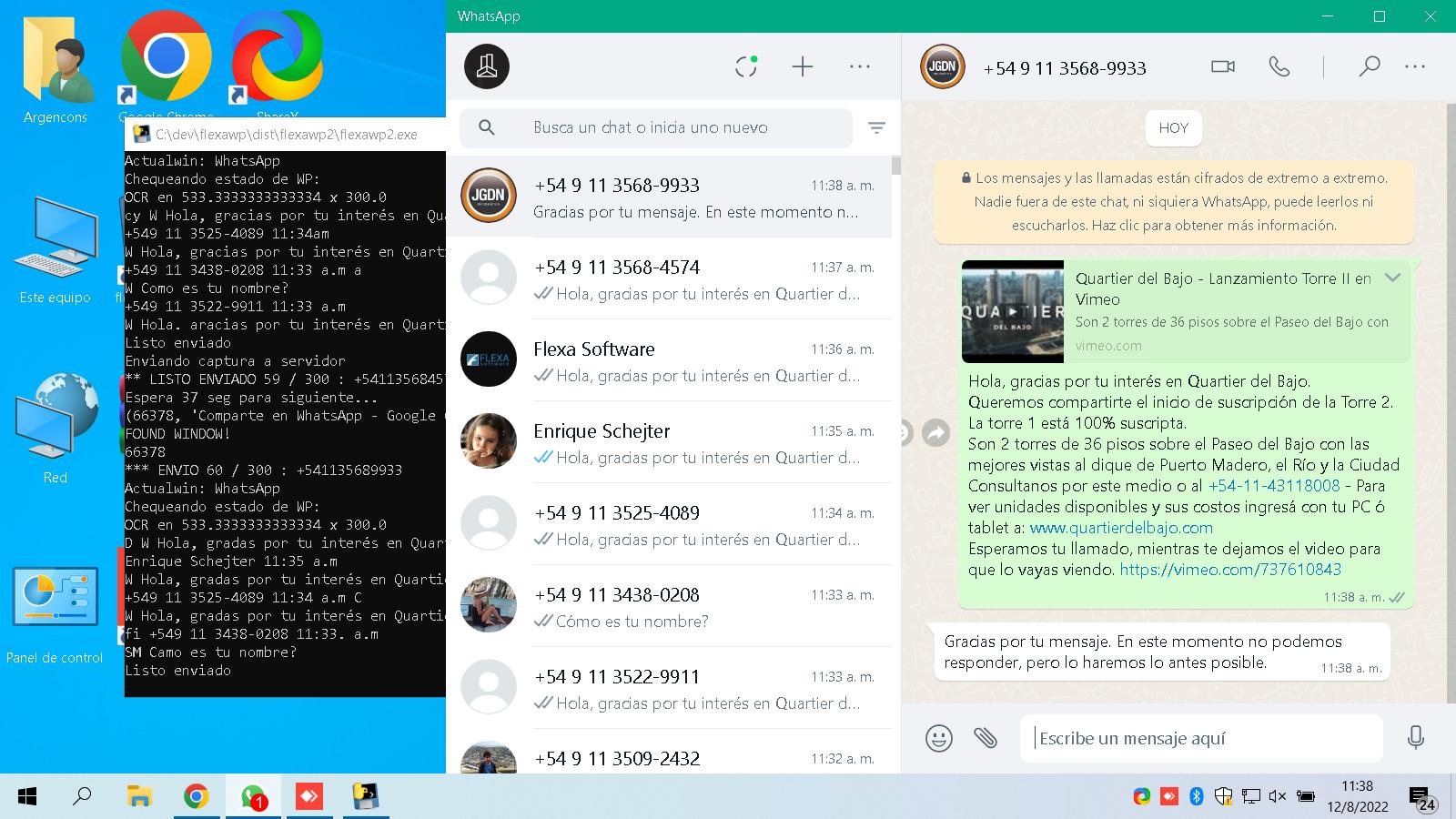Read the encryption notice banner
The width and height of the screenshot is (1456, 819).
click(1174, 202)
